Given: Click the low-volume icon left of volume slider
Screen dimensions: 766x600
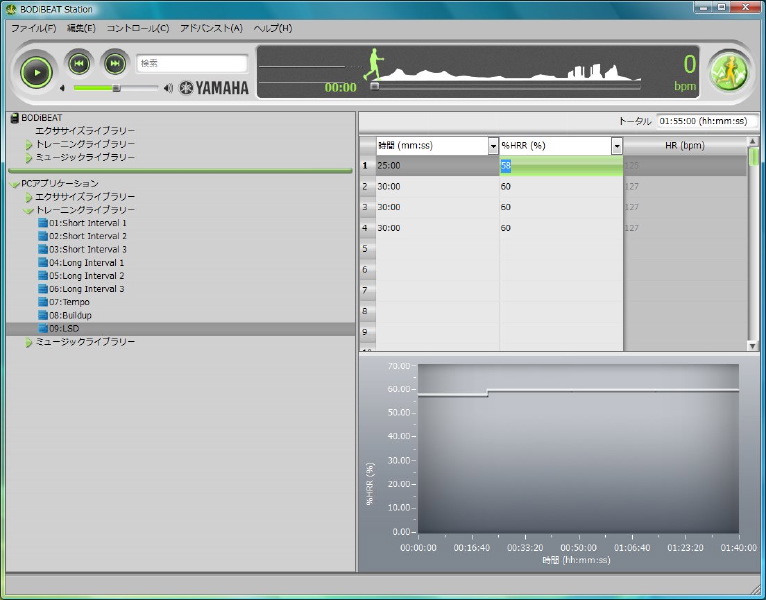Looking at the screenshot, I should (x=63, y=88).
